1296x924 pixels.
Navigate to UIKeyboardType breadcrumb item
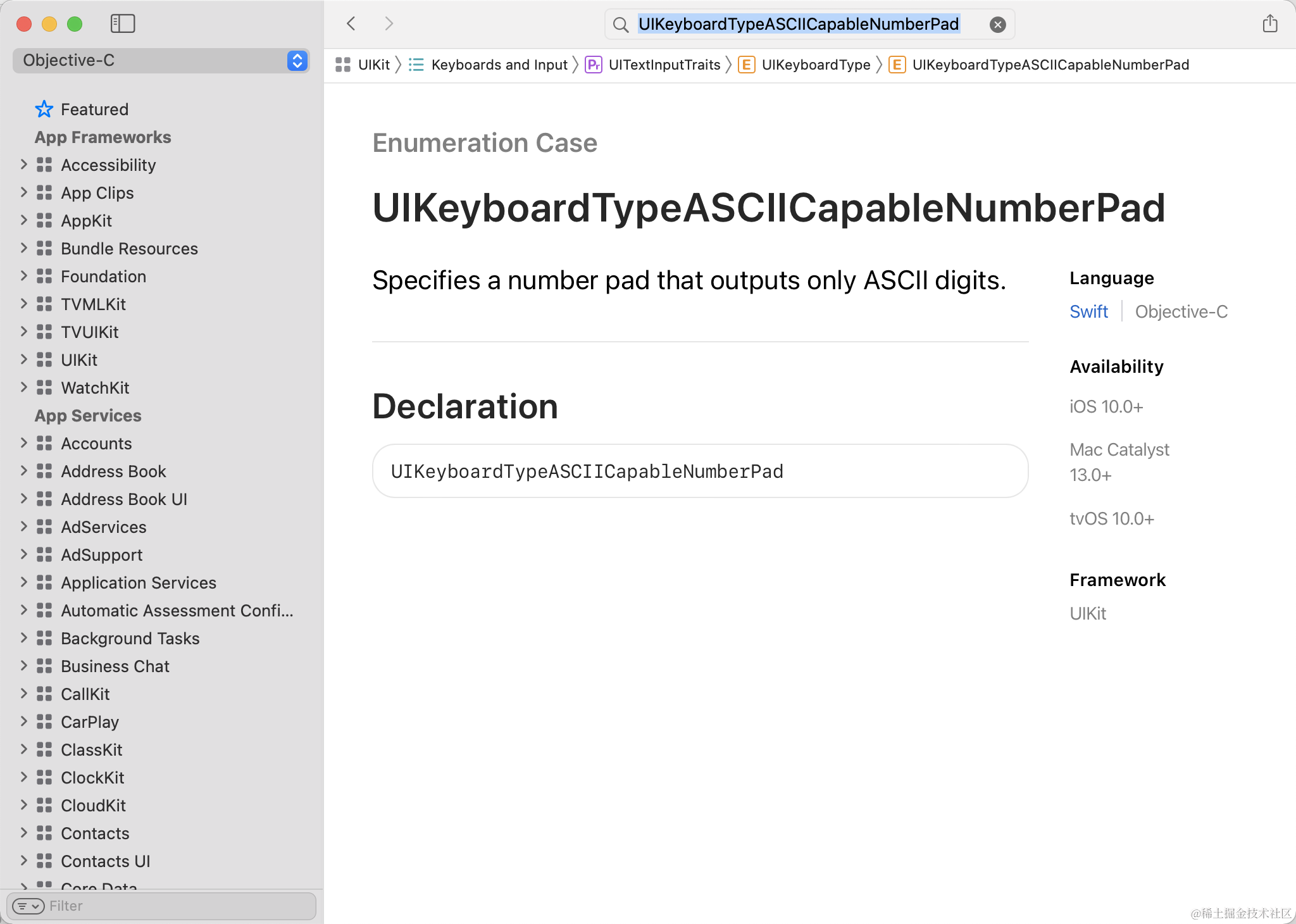pos(816,65)
